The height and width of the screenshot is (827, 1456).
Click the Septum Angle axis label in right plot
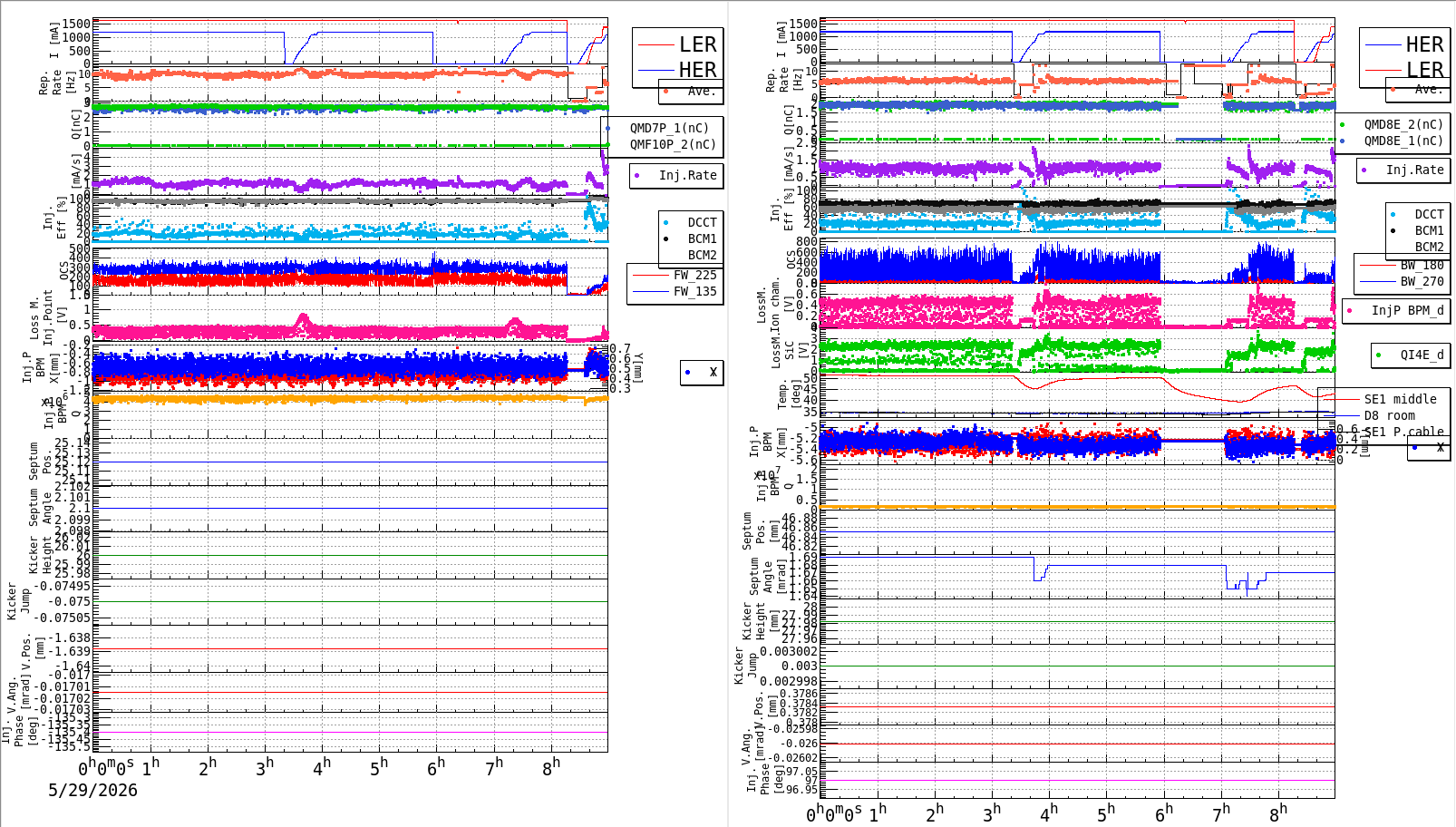click(x=767, y=577)
